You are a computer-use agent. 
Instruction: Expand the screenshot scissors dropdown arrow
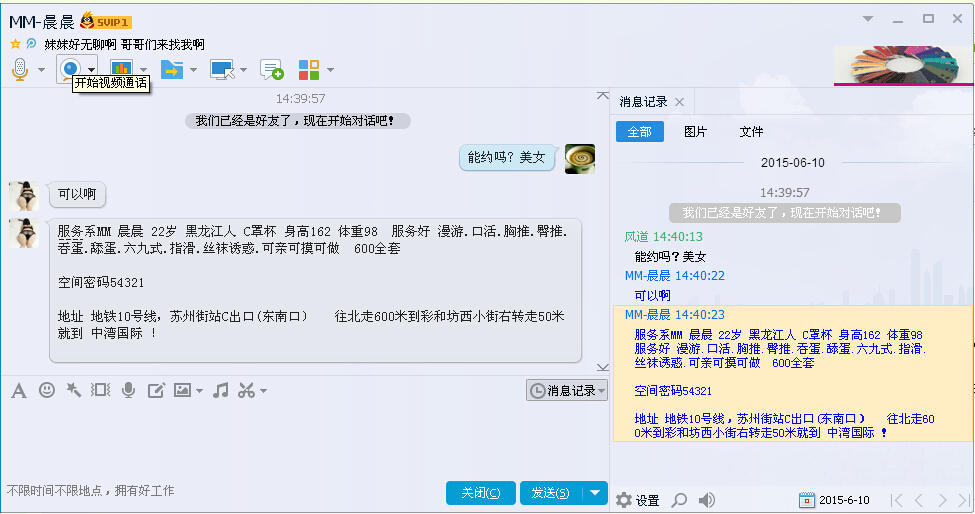(263, 391)
